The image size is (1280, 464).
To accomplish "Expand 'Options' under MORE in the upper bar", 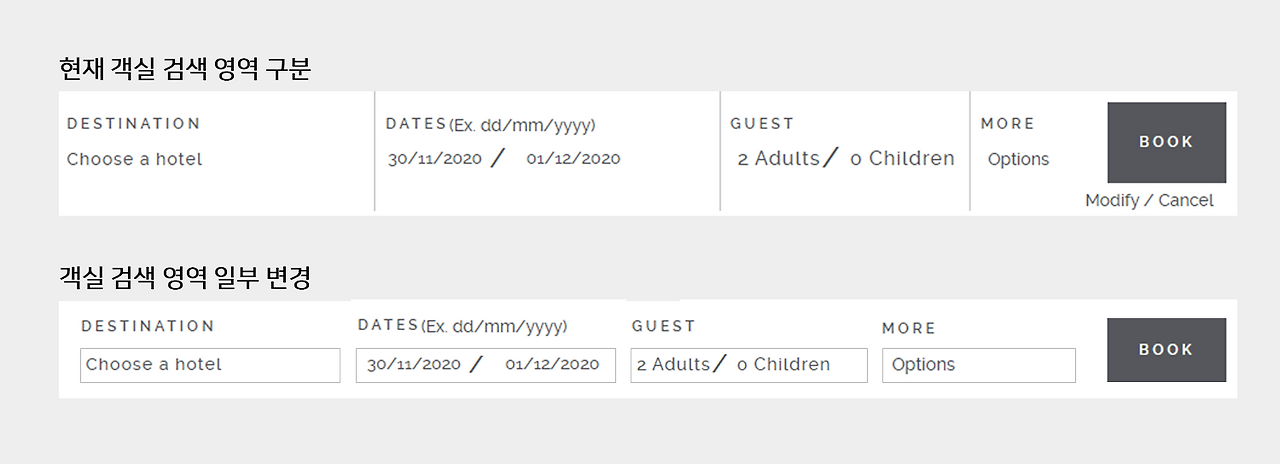I will [1018, 159].
